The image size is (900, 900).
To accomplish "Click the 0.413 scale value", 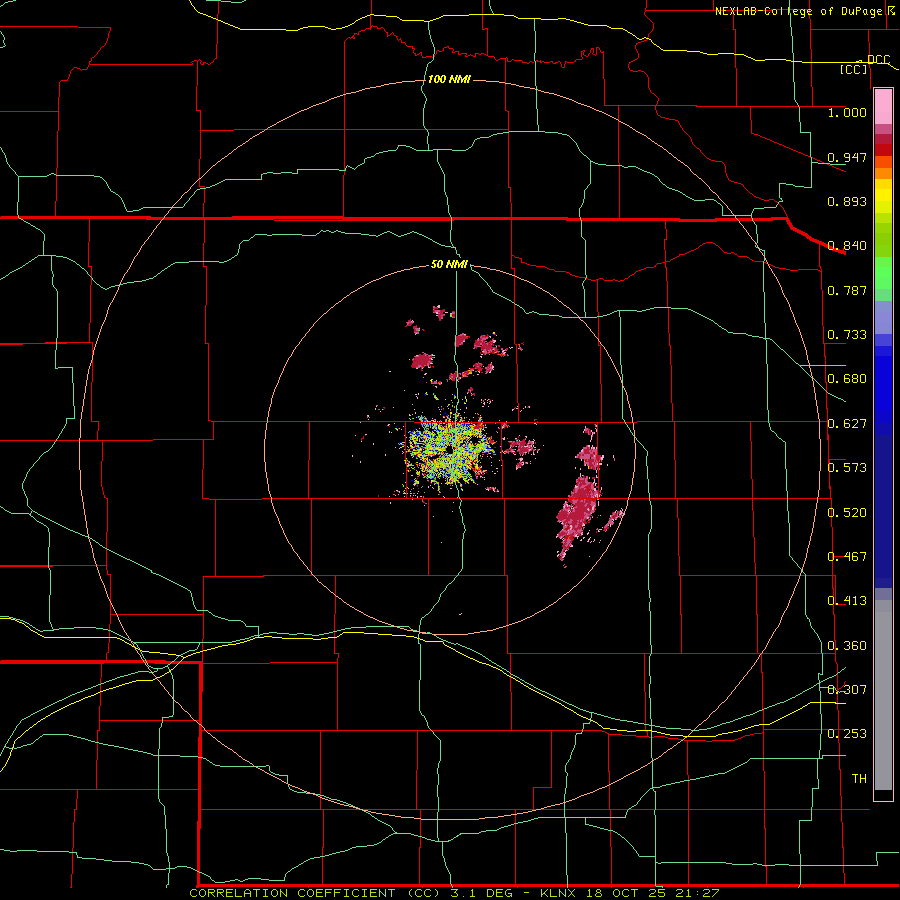I will pyautogui.click(x=847, y=601).
